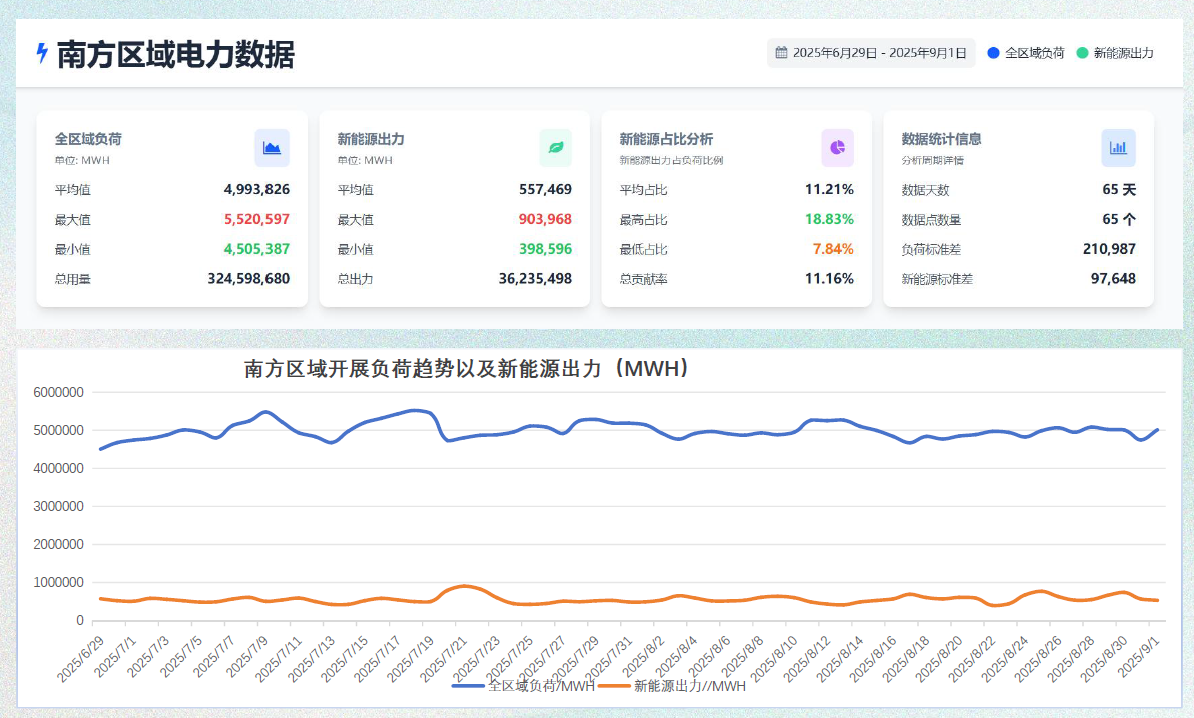Click the blue dot for 全区域负荷 legend
Viewport: 1194px width, 718px height.
click(x=993, y=53)
